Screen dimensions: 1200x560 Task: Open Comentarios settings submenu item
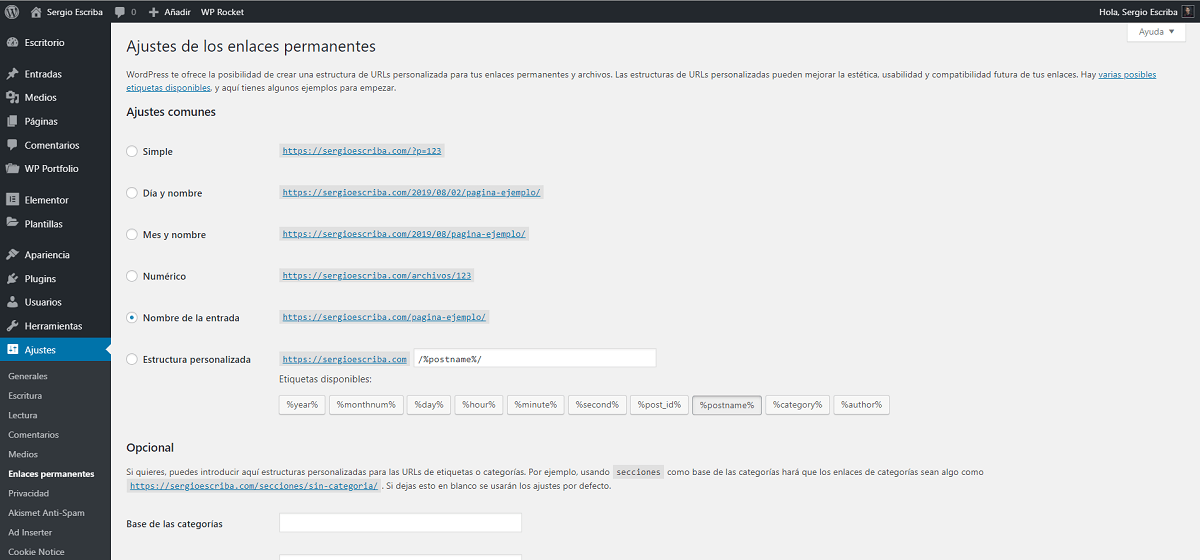tap(33, 435)
